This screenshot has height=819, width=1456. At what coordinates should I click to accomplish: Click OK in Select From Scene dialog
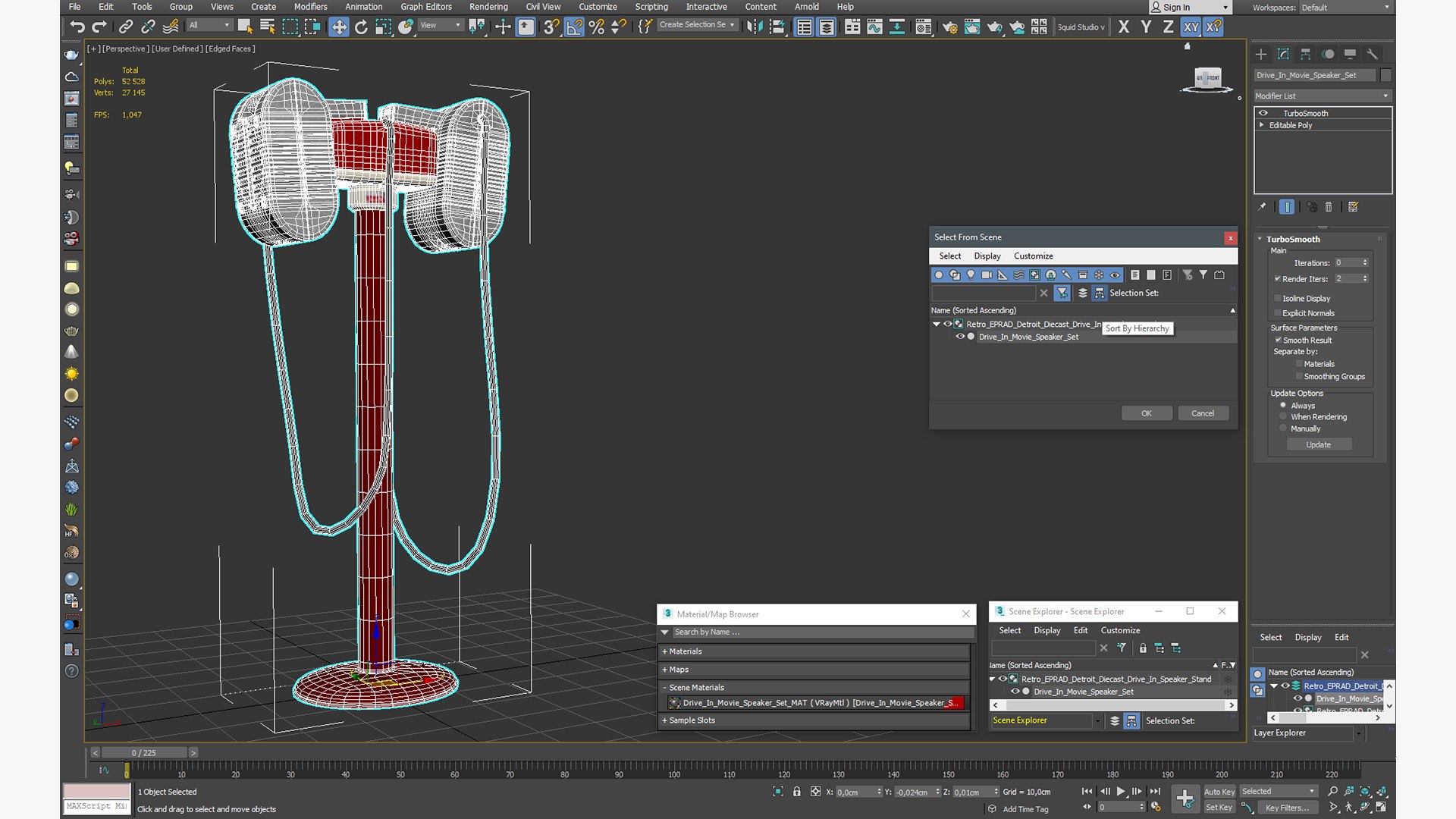coord(1147,413)
